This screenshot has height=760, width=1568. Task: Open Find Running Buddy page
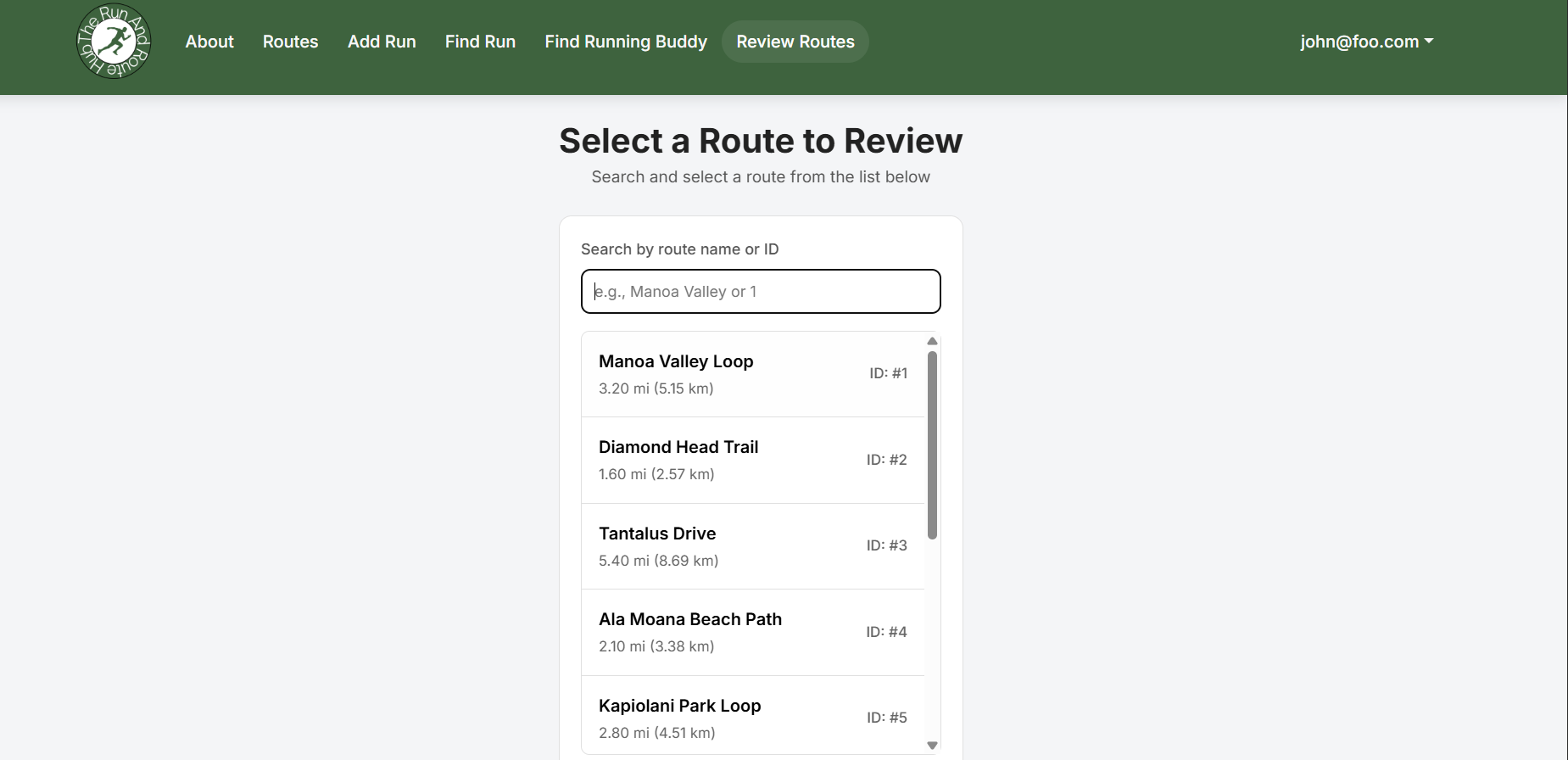(625, 42)
